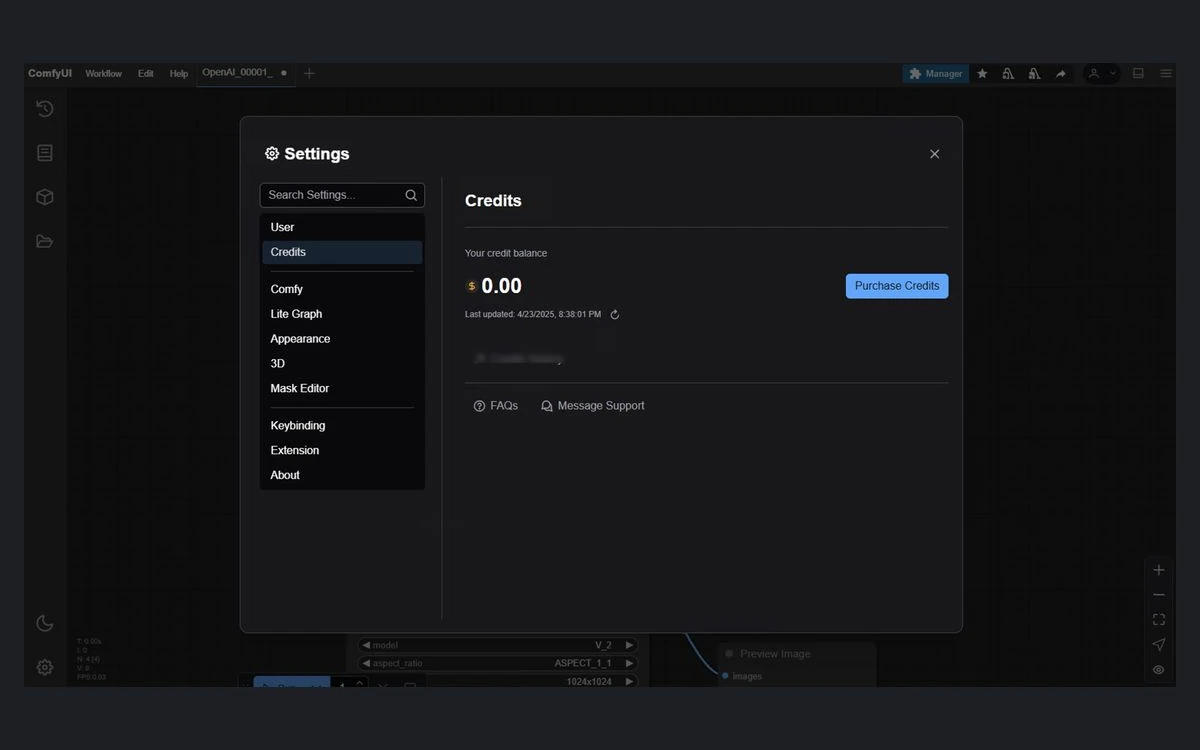Click the vacuum icon next to the star
The image size is (1200, 750).
1008,74
